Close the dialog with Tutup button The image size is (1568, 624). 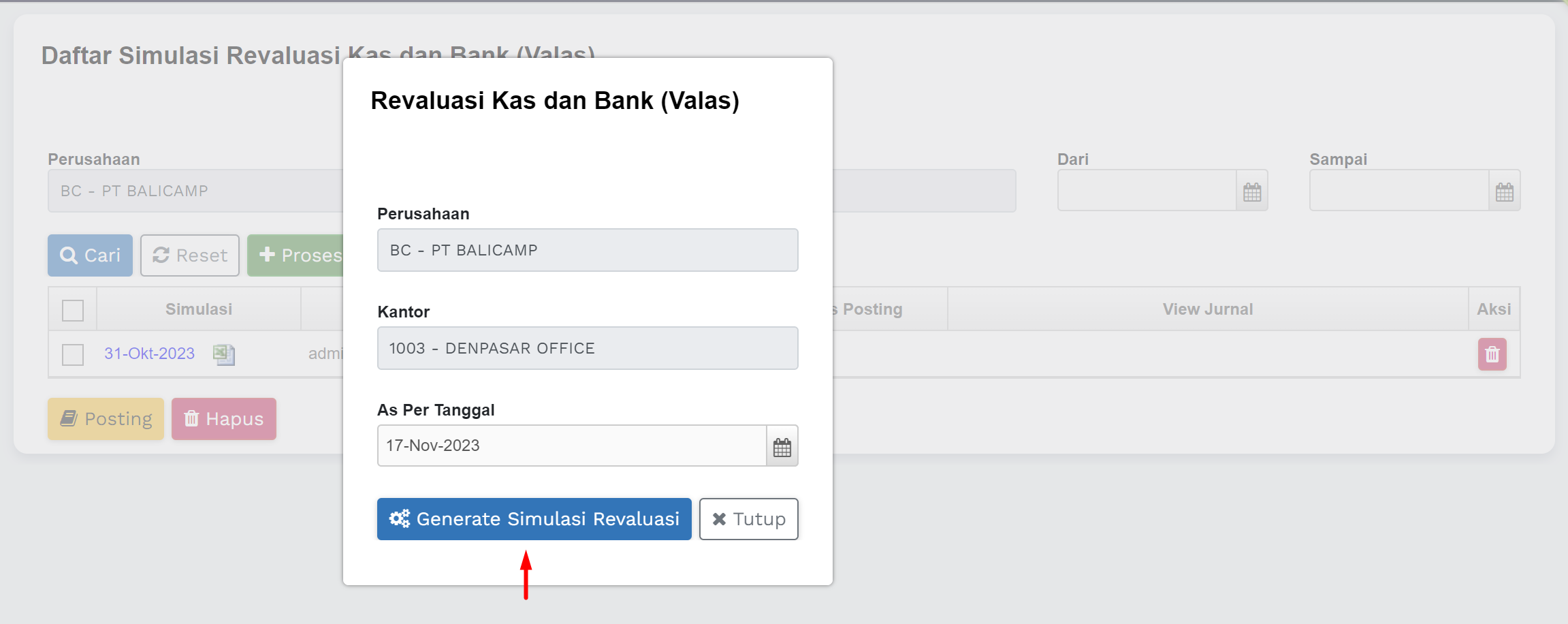748,519
